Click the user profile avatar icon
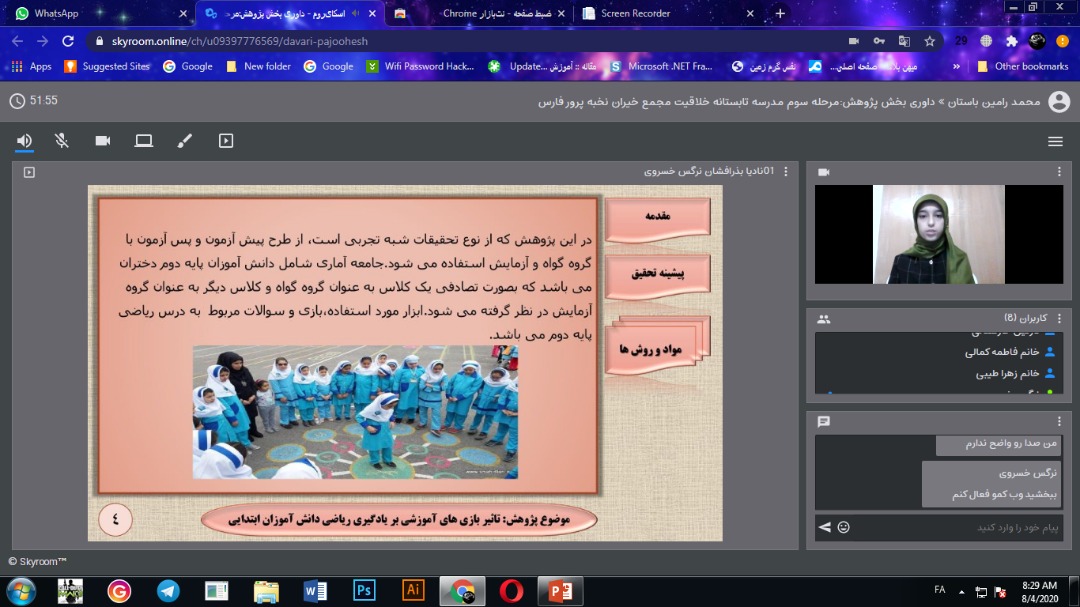This screenshot has height=607, width=1080. pyautogui.click(x=1059, y=102)
